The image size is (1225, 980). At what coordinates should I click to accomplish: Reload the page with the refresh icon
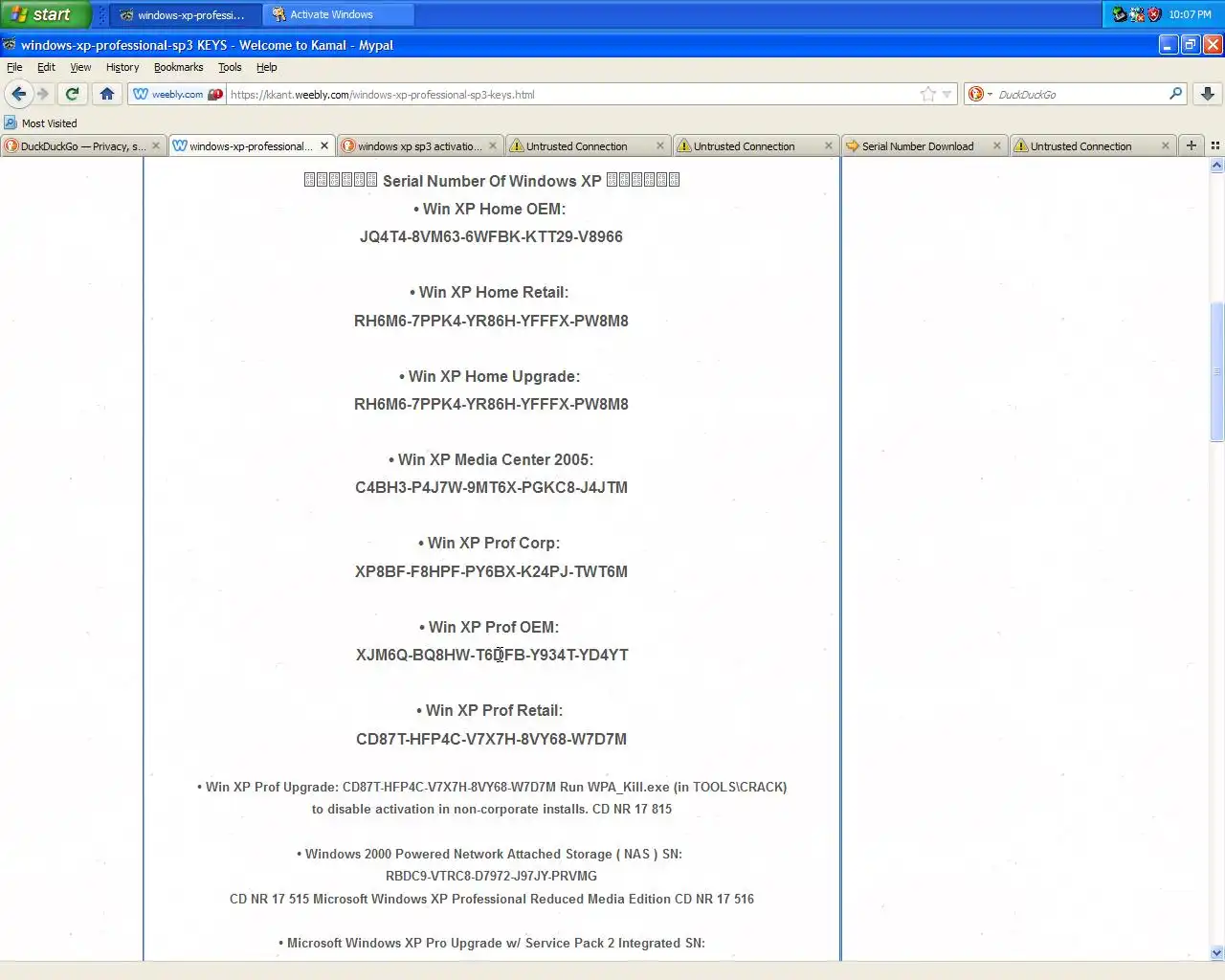[x=72, y=94]
